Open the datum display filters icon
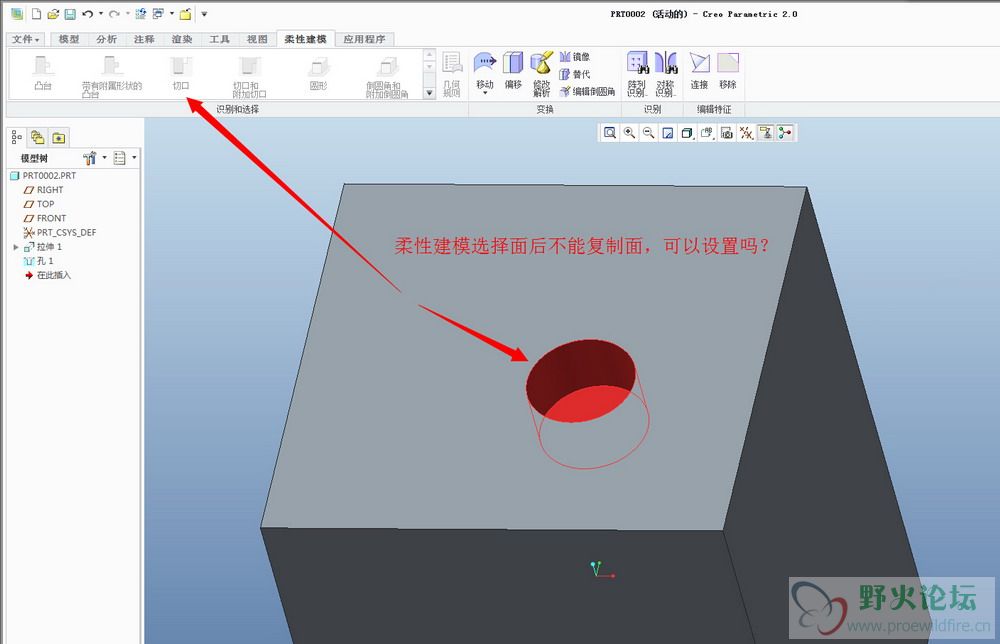The height and width of the screenshot is (644, 1000). point(746,133)
